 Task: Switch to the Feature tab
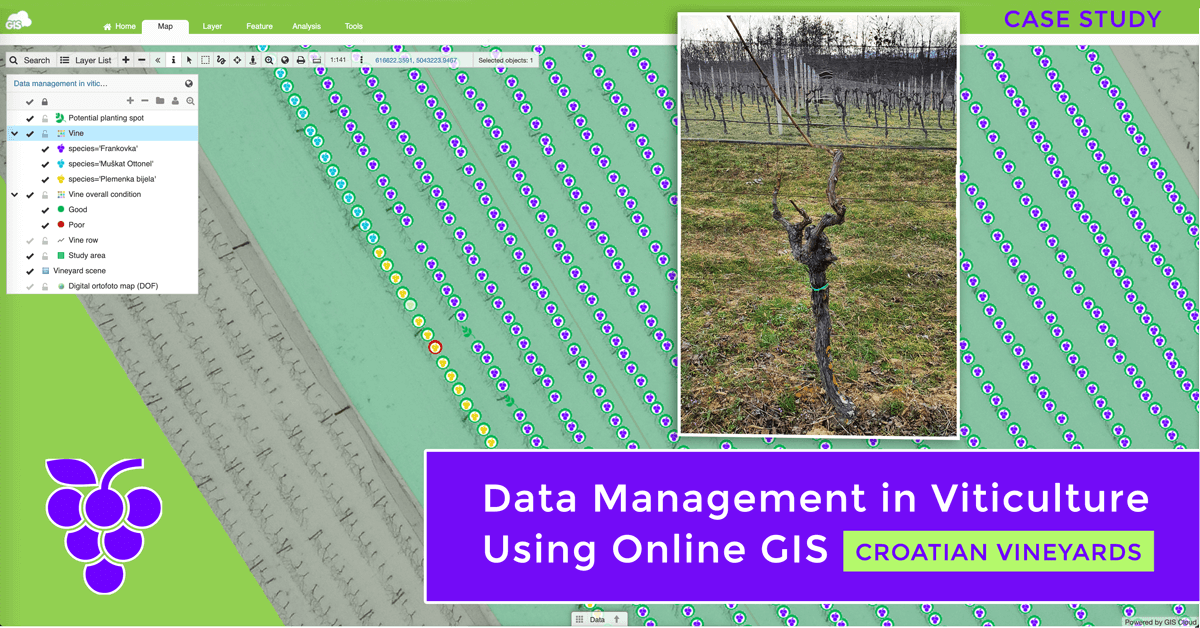pos(259,27)
